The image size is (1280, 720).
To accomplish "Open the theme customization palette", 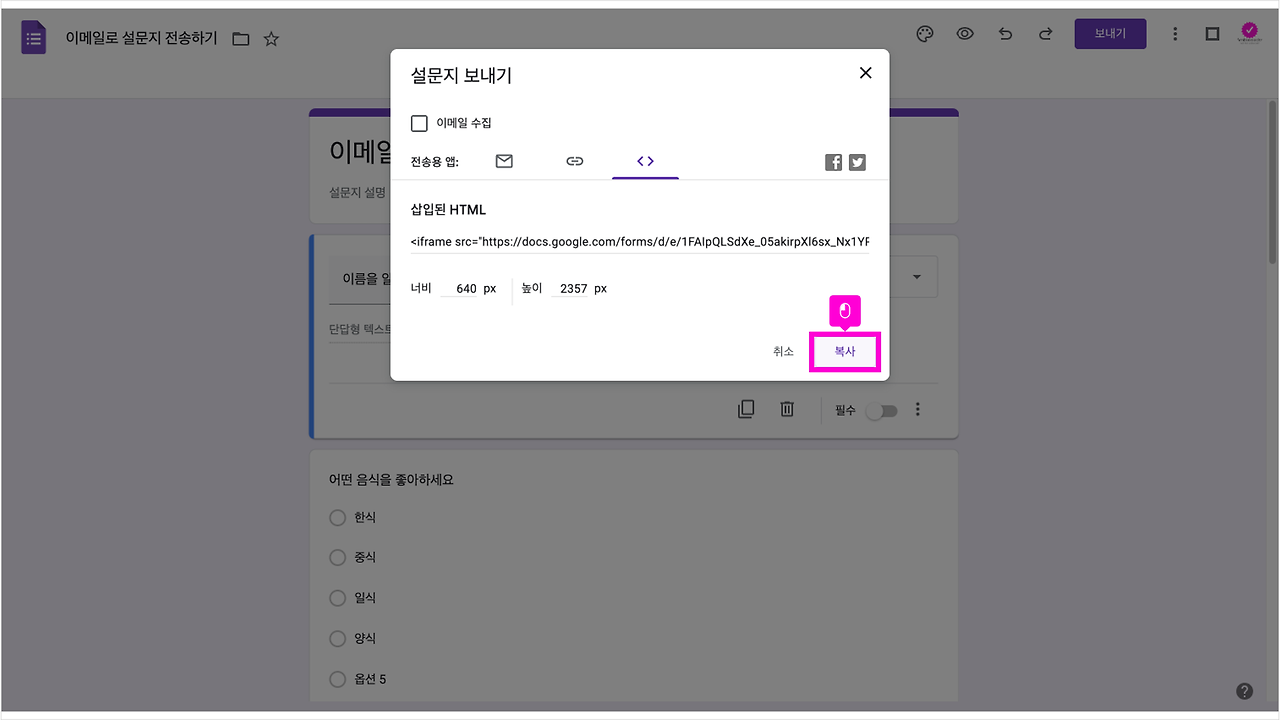I will [x=924, y=33].
